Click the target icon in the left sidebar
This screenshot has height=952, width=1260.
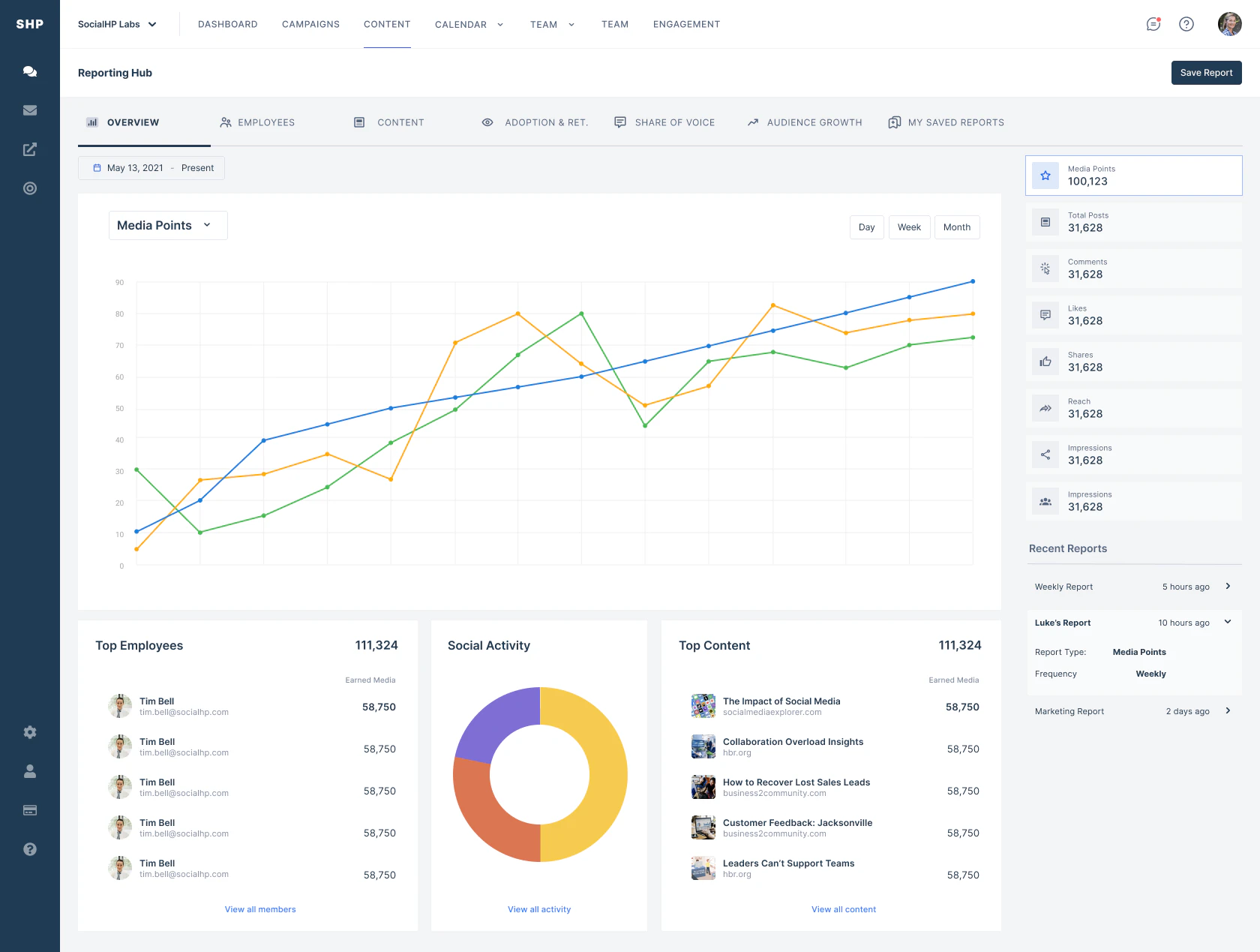tap(30, 188)
